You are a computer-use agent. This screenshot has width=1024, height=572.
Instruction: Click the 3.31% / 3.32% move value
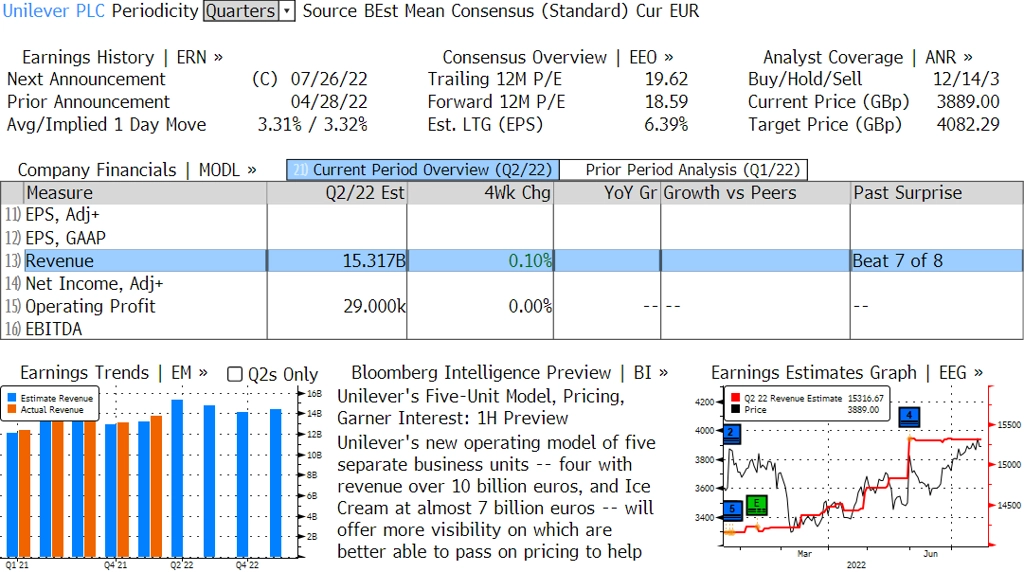point(312,125)
